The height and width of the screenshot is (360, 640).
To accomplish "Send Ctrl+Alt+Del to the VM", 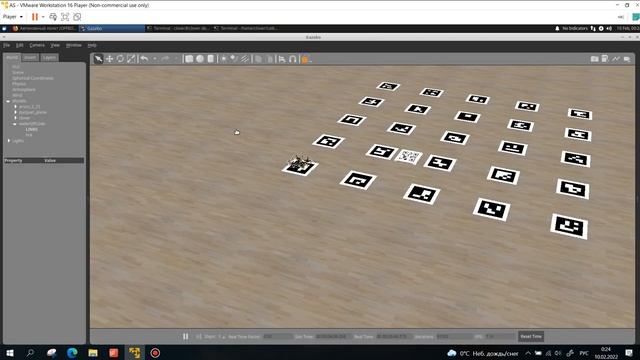I will coord(53,17).
